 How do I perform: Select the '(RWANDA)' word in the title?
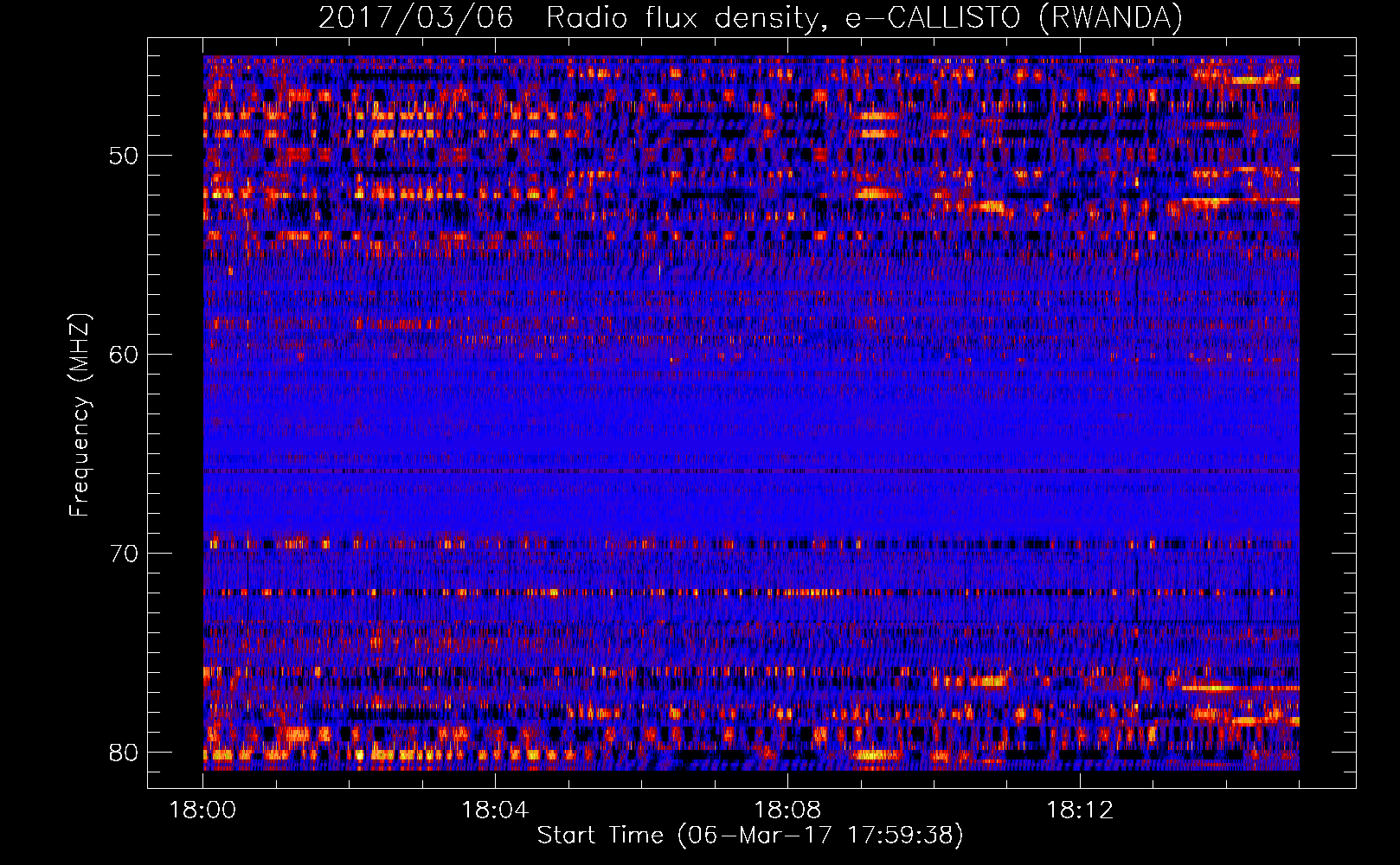1110,18
